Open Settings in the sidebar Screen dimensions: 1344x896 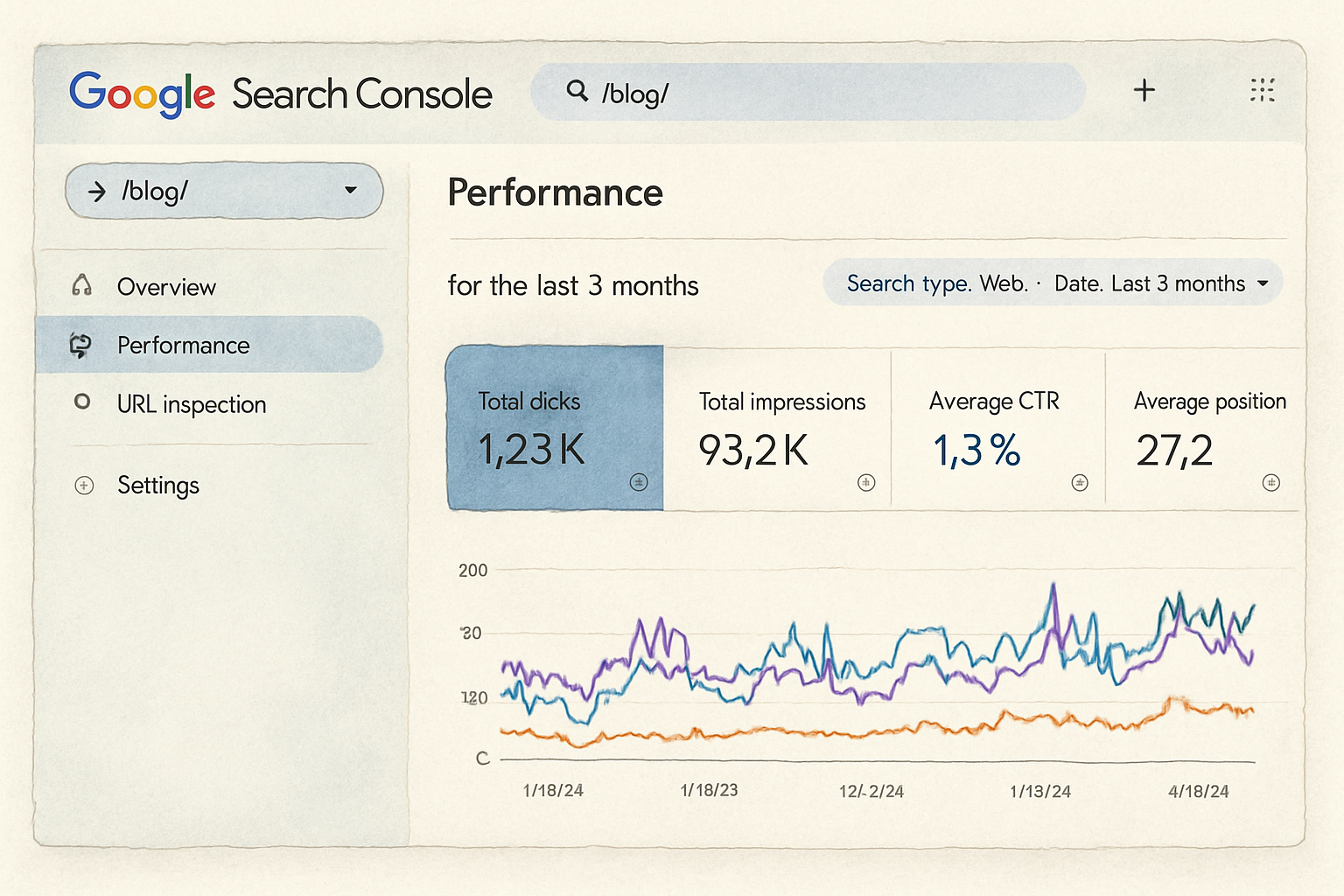click(210, 485)
